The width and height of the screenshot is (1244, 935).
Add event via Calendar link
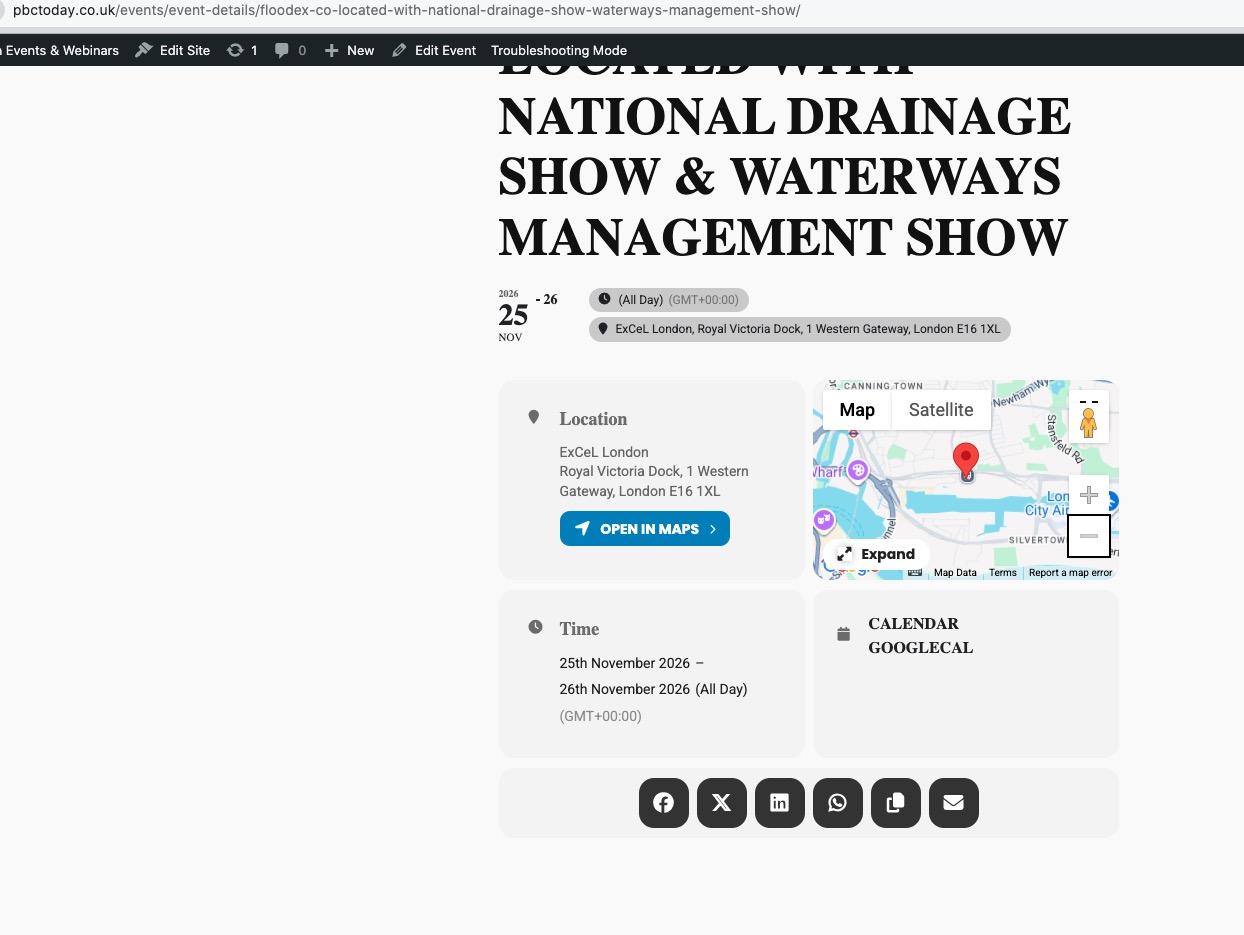pyautogui.click(x=913, y=624)
